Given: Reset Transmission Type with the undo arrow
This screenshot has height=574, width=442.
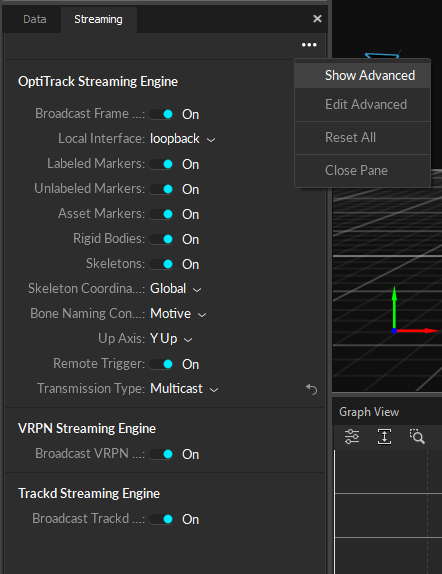Looking at the screenshot, I should 311,389.
